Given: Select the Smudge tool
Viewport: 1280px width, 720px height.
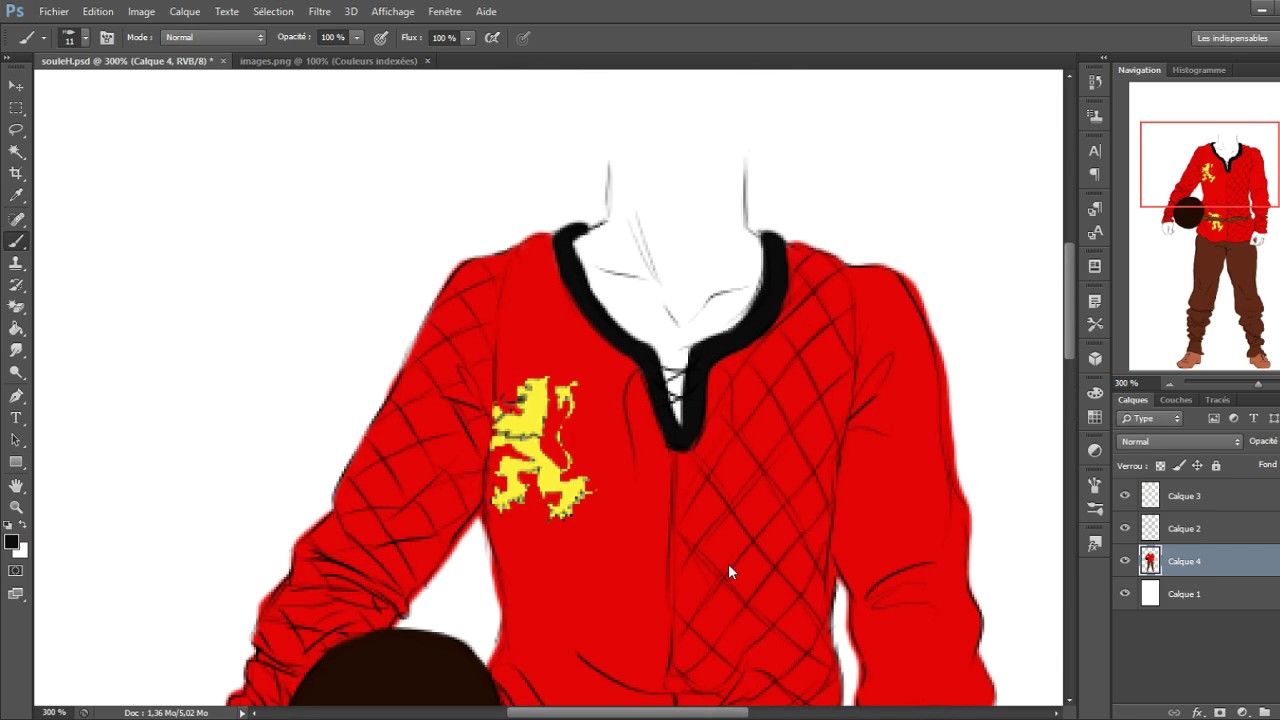Looking at the screenshot, I should [16, 351].
